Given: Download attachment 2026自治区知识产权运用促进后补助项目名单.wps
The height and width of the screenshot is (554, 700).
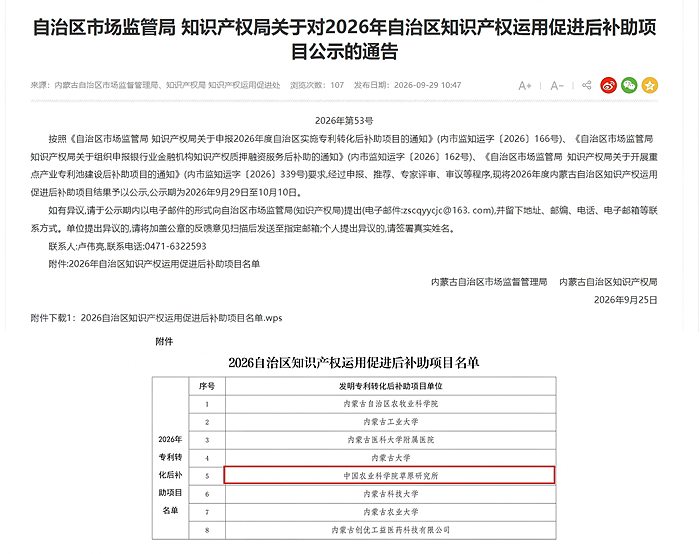Looking at the screenshot, I should click(181, 318).
